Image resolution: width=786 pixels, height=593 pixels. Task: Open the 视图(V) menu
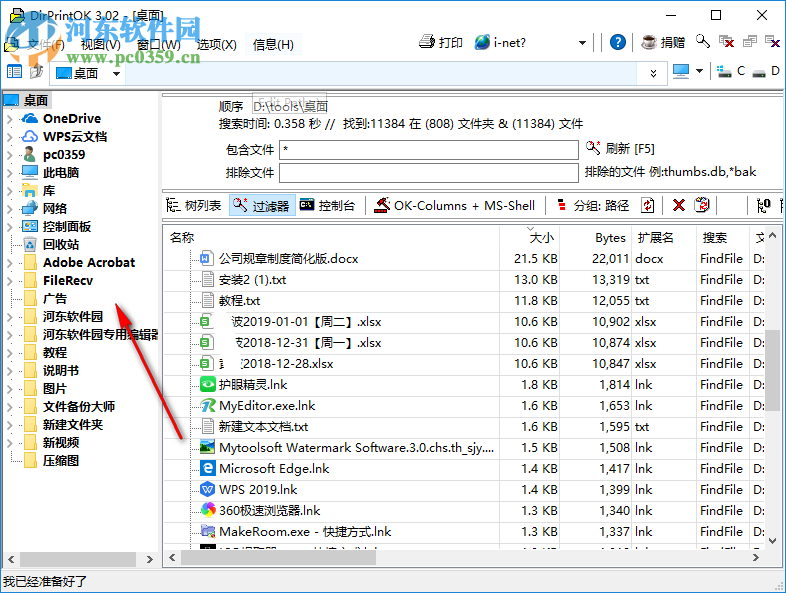(101, 45)
